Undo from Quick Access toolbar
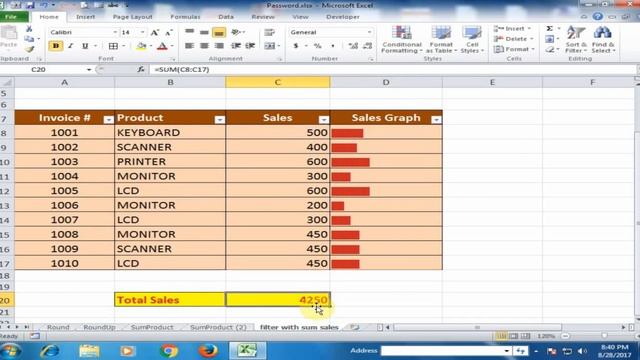 (44, 5)
